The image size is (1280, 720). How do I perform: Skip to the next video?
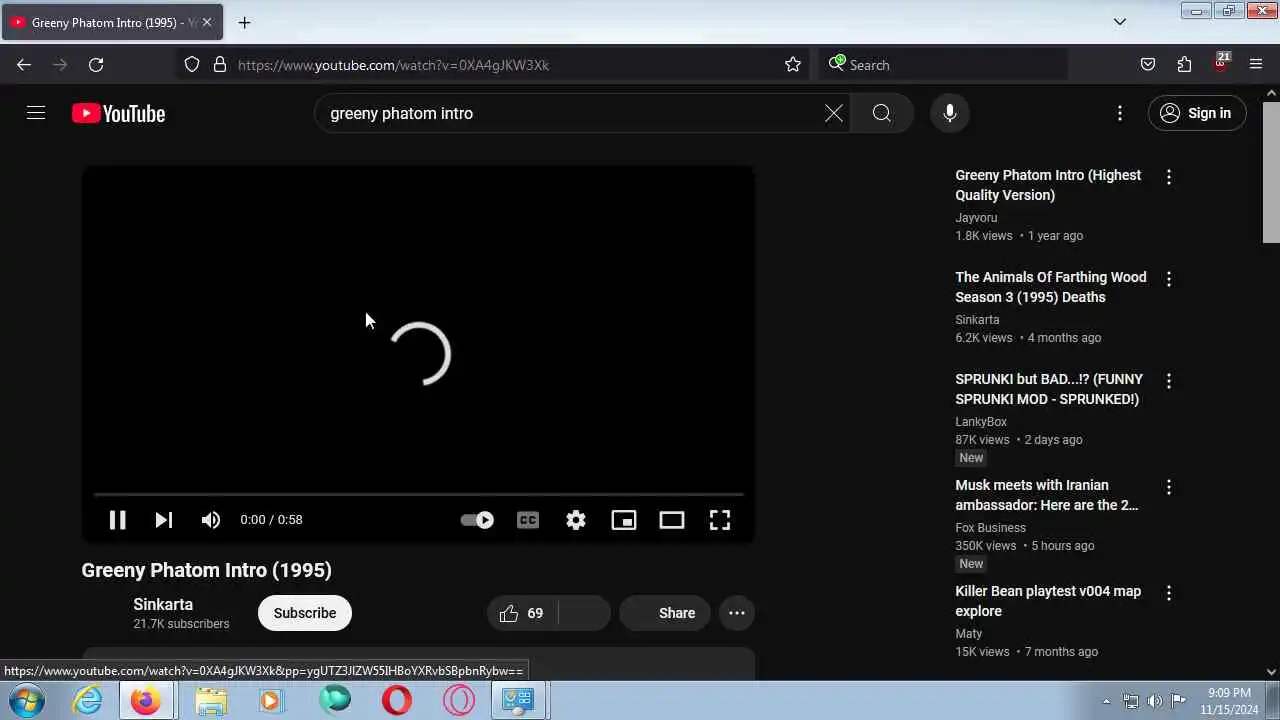pos(164,520)
